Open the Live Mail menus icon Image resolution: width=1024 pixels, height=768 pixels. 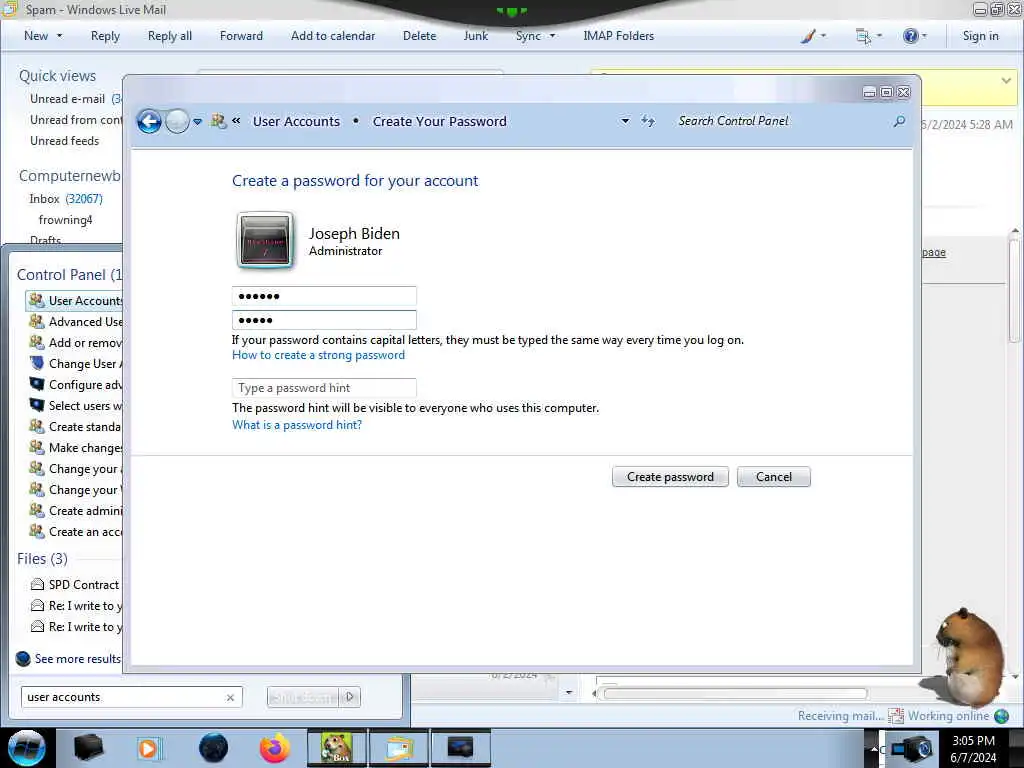tap(868, 36)
